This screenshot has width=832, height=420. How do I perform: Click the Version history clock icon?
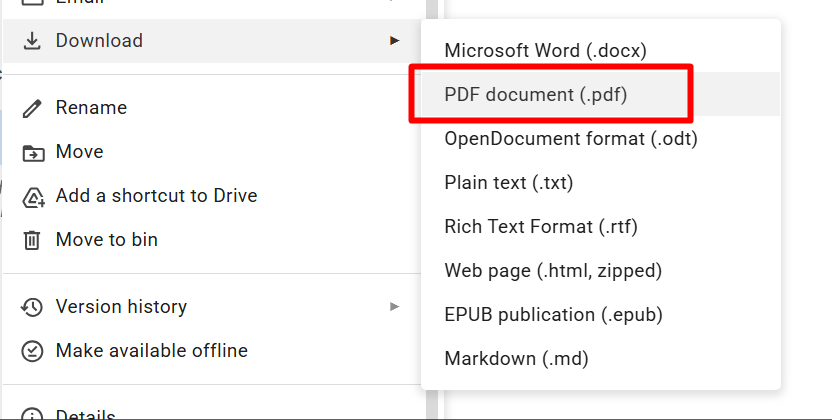[32, 307]
